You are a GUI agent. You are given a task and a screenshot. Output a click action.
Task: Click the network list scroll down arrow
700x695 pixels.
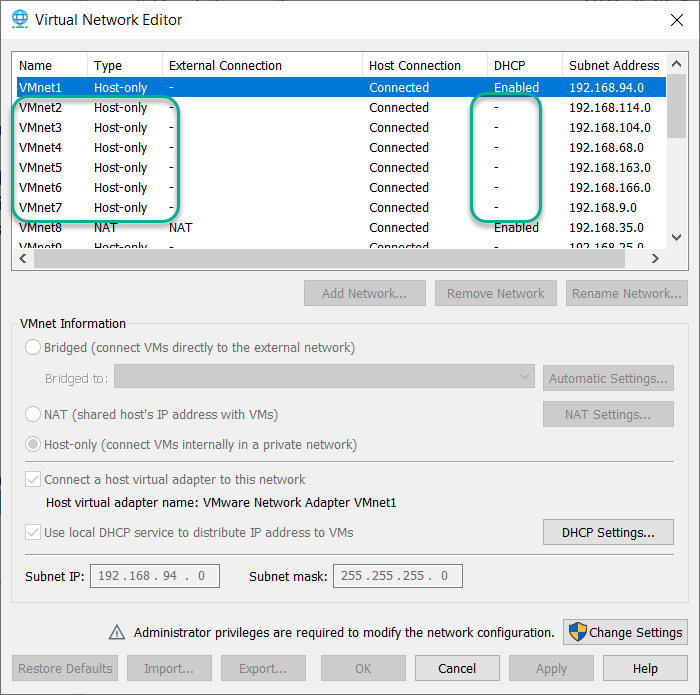click(676, 237)
